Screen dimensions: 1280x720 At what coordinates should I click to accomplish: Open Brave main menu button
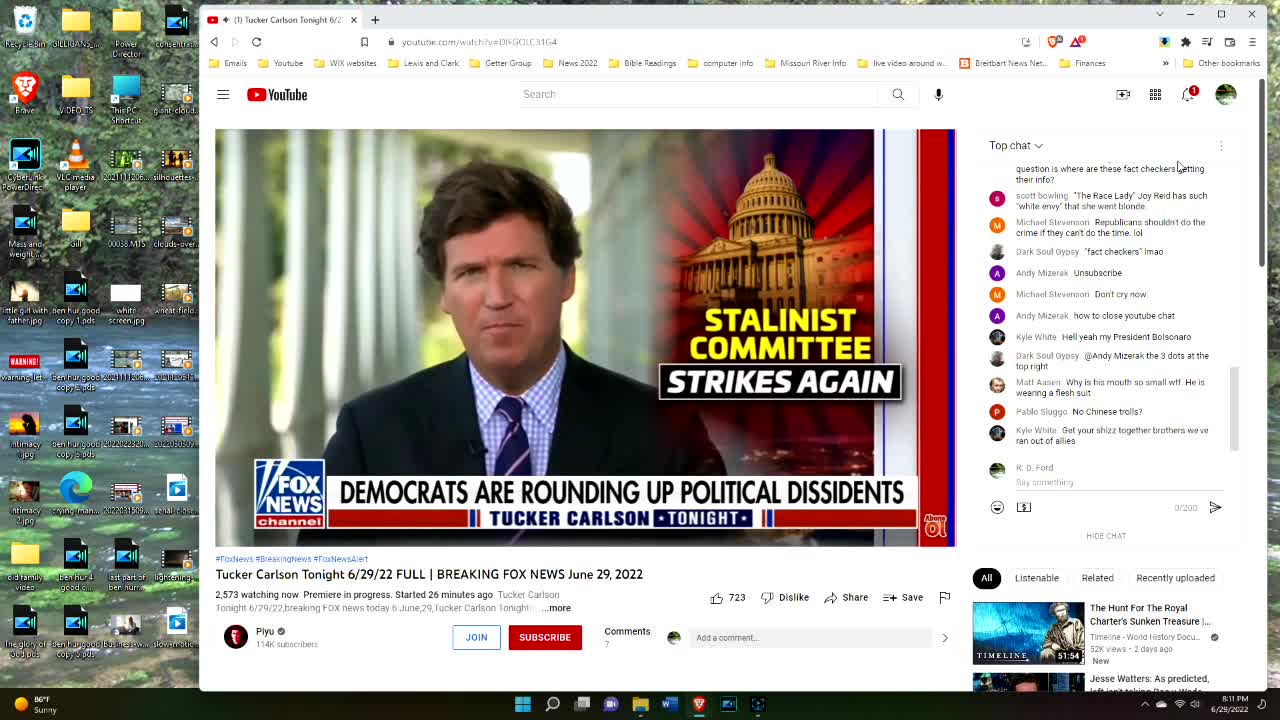[x=1252, y=42]
